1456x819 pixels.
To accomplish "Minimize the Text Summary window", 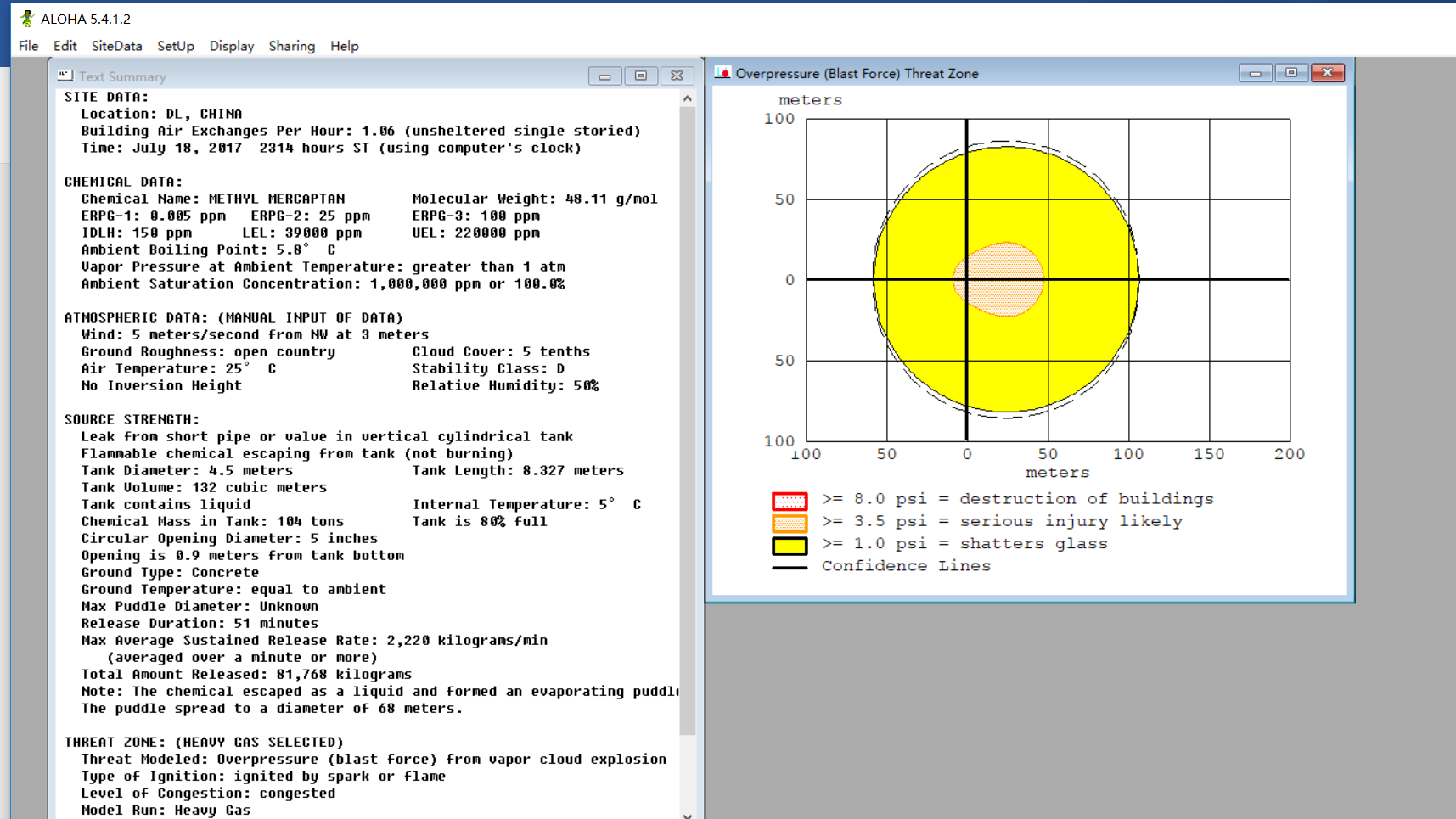I will (604, 76).
